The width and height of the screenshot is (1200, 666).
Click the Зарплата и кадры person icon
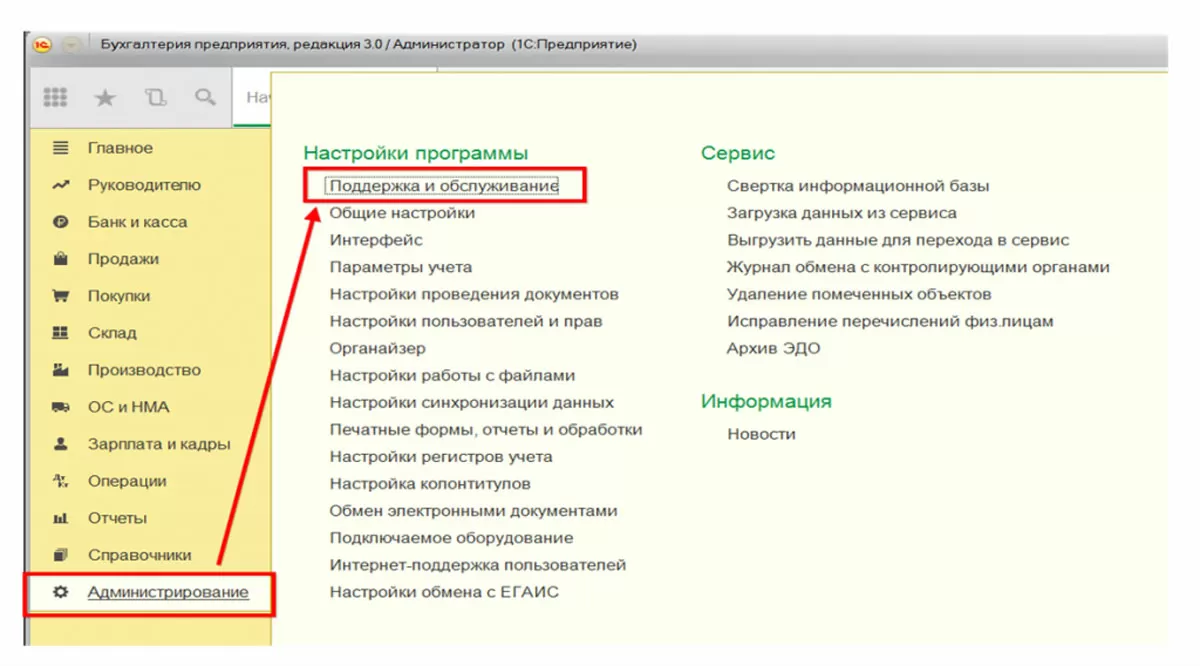pos(61,444)
